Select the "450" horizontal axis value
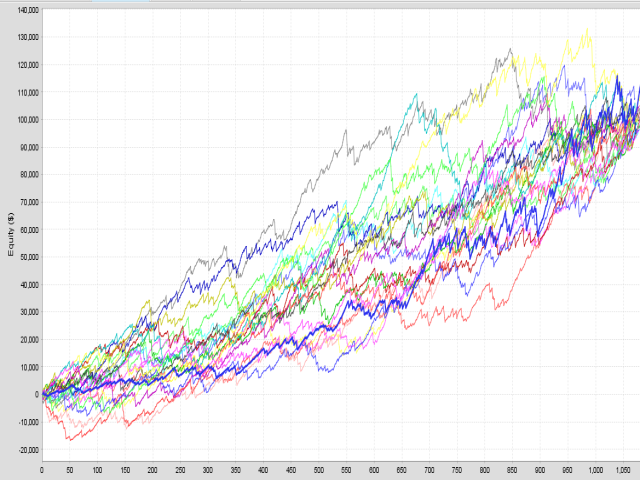 291,470
